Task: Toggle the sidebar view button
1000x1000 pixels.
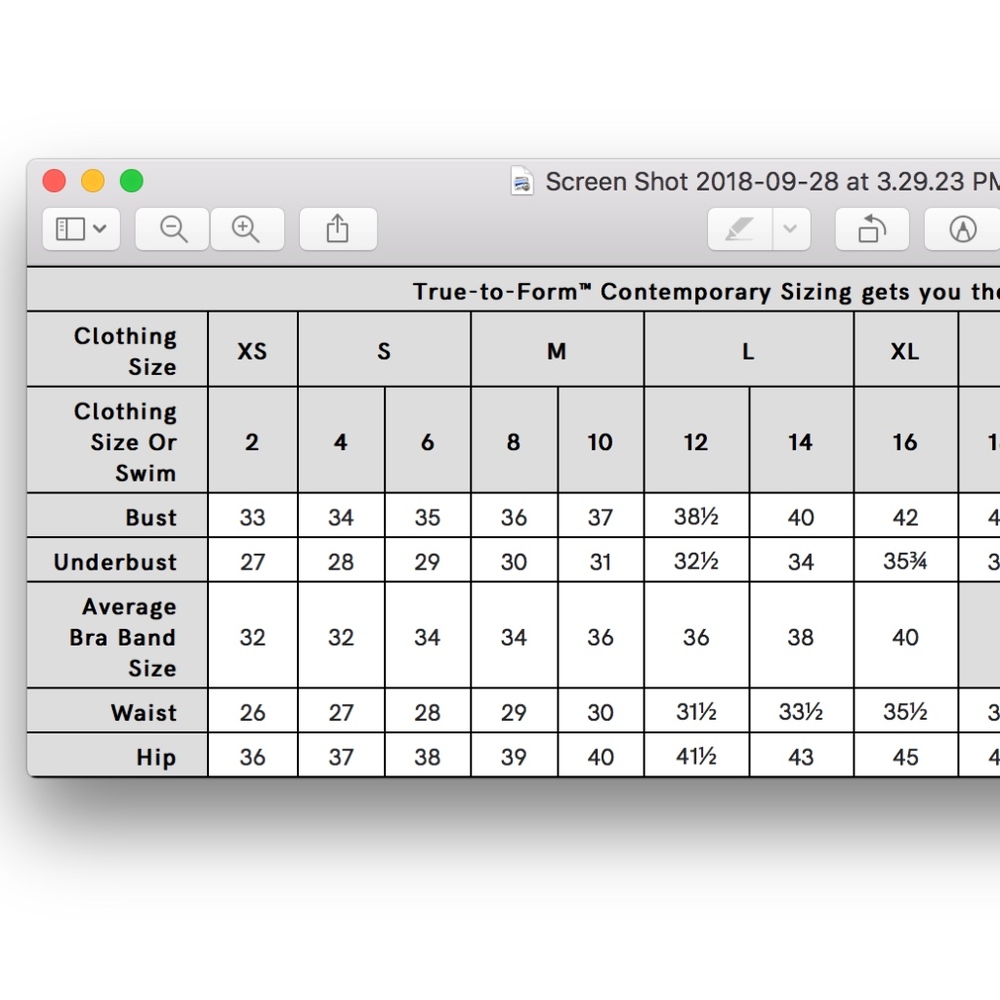Action: coord(70,229)
